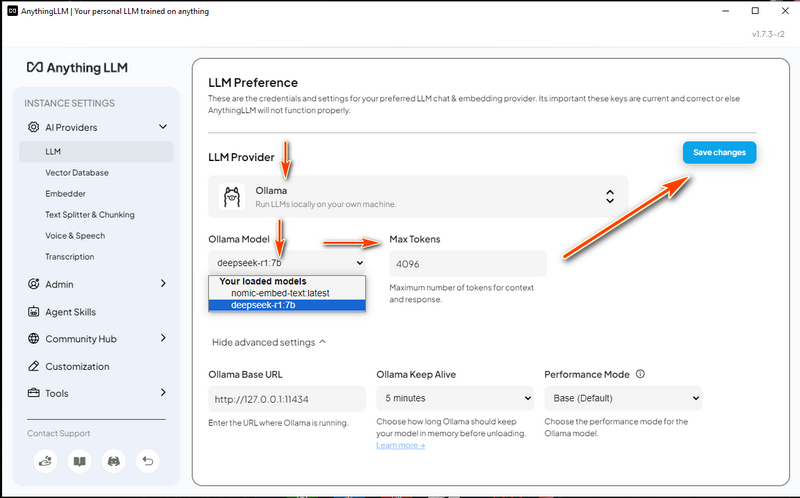Maximize the AnythingLLM window

tap(755, 11)
